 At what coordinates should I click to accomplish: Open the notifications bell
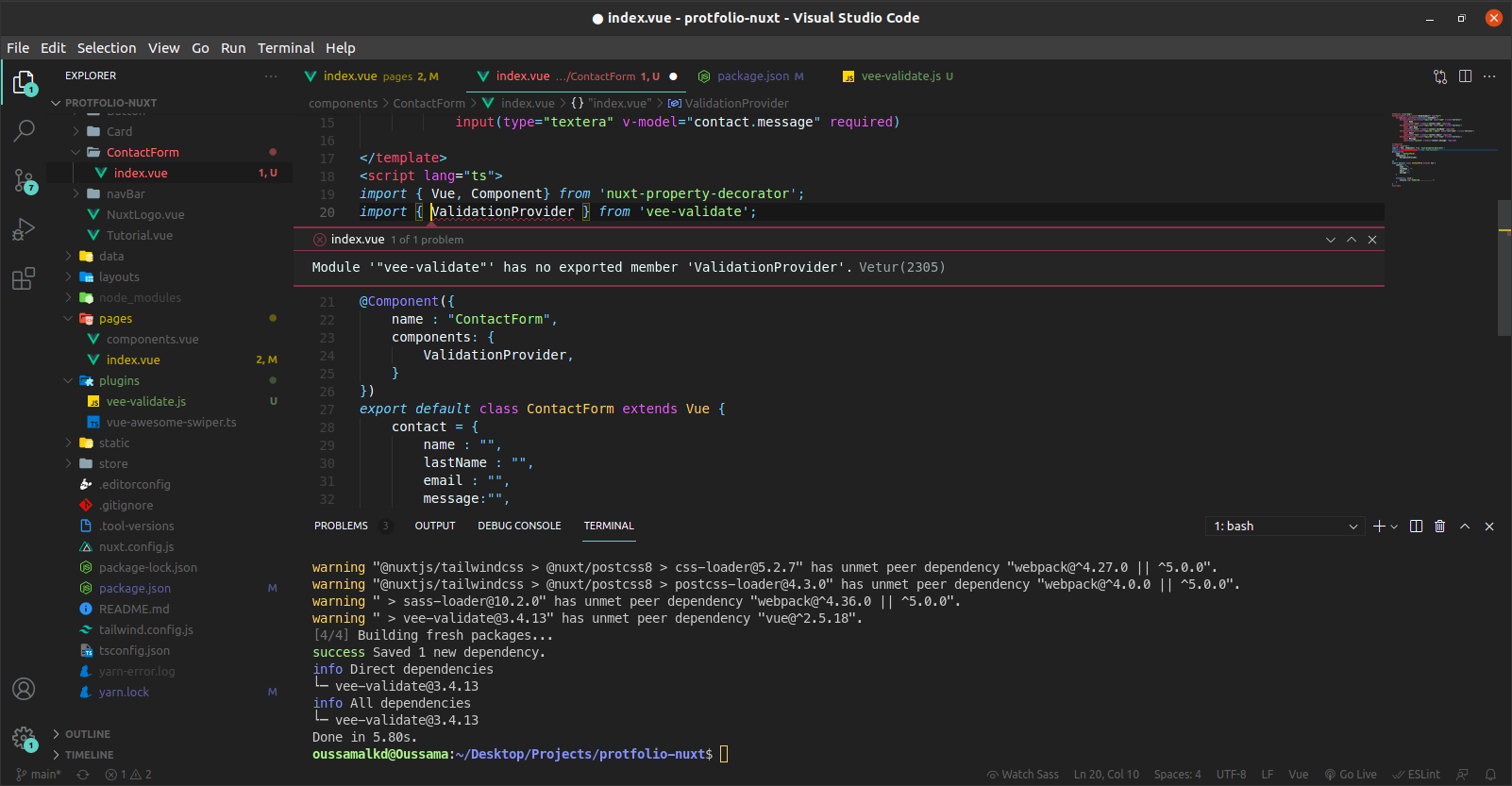tap(1490, 775)
